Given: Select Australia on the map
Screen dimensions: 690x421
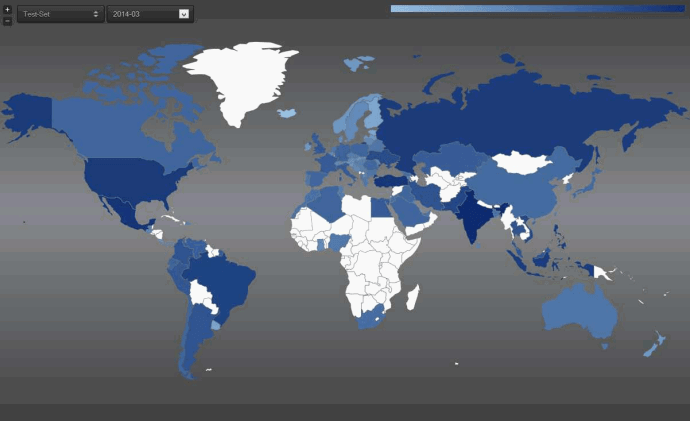Looking at the screenshot, I should coord(580,312).
